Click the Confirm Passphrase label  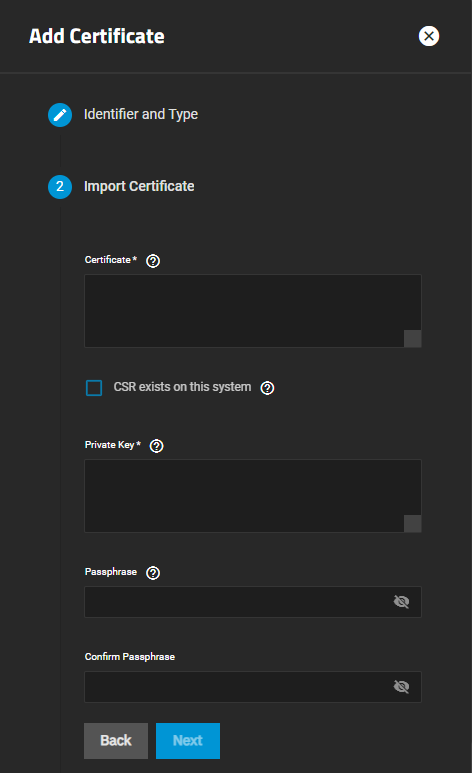pyautogui.click(x=130, y=657)
